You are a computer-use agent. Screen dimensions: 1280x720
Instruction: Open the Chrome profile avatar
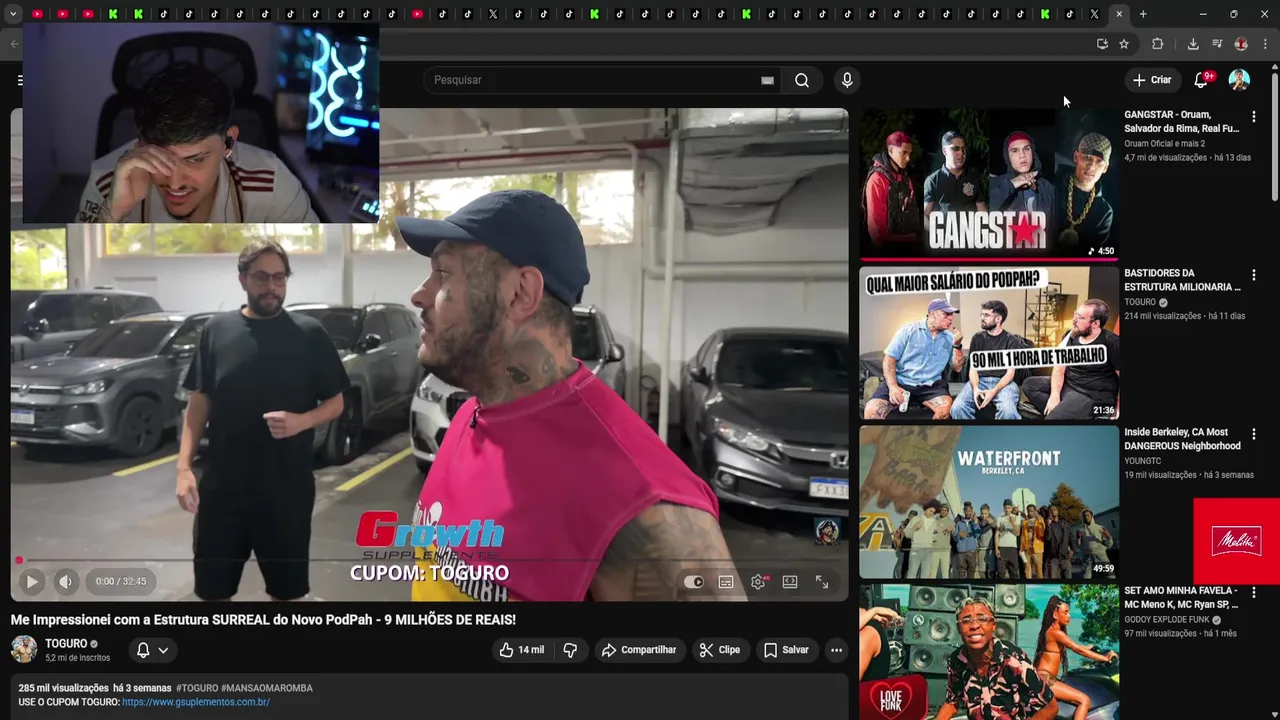coord(1241,44)
